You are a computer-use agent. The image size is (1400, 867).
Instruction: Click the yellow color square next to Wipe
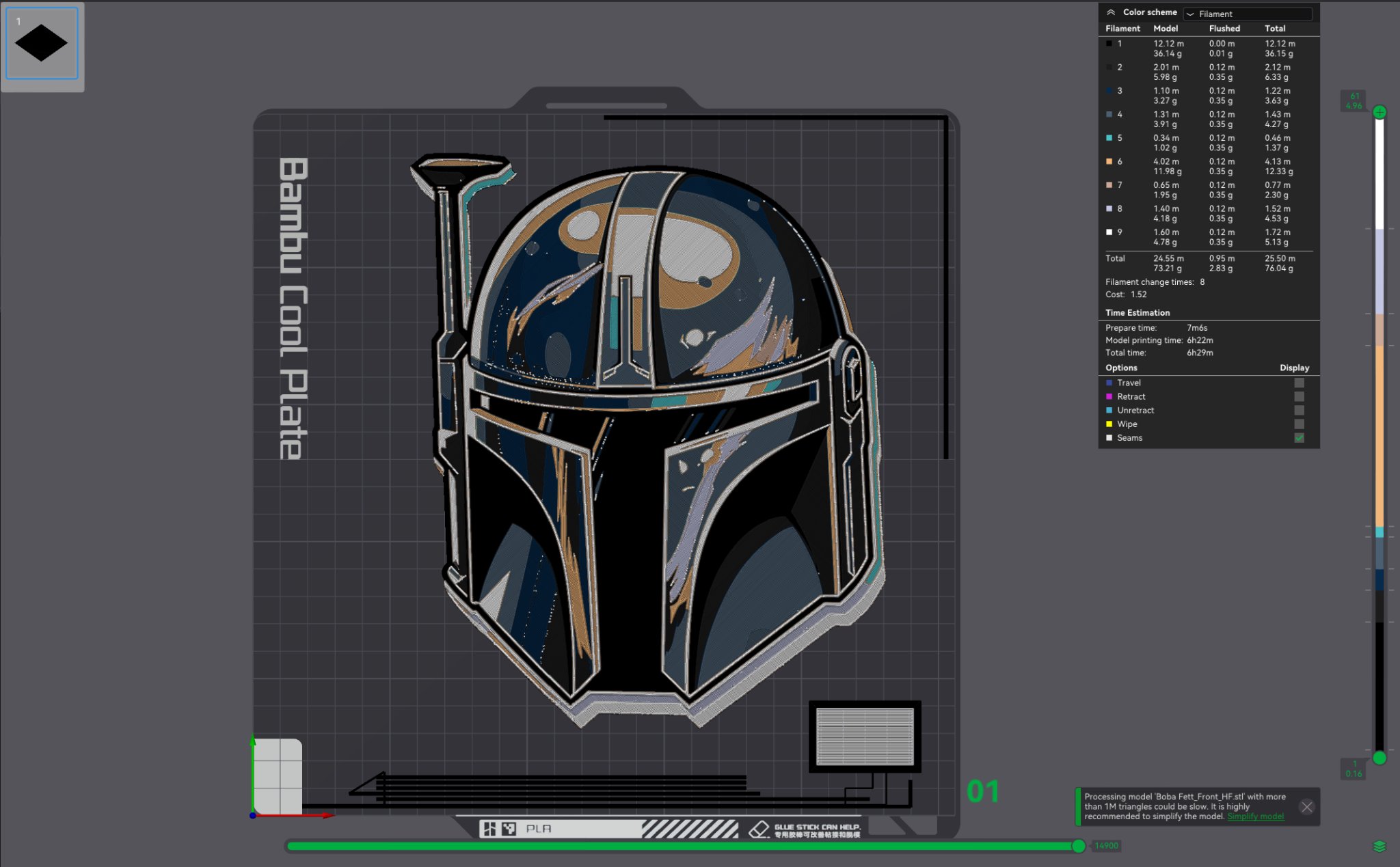point(1108,424)
